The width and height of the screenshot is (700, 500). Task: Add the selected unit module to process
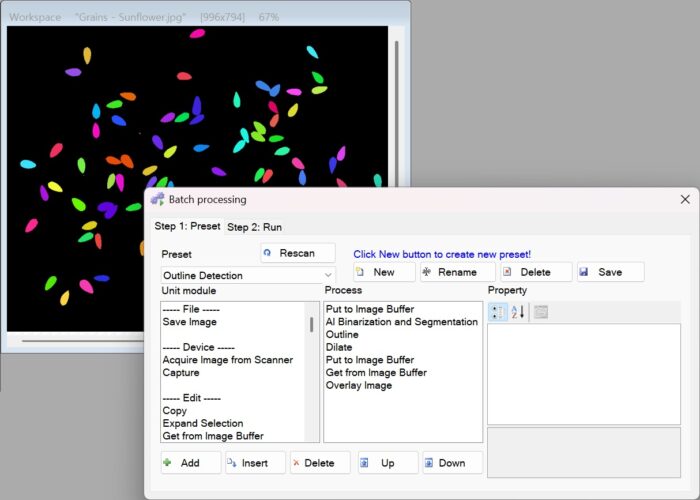click(x=191, y=463)
